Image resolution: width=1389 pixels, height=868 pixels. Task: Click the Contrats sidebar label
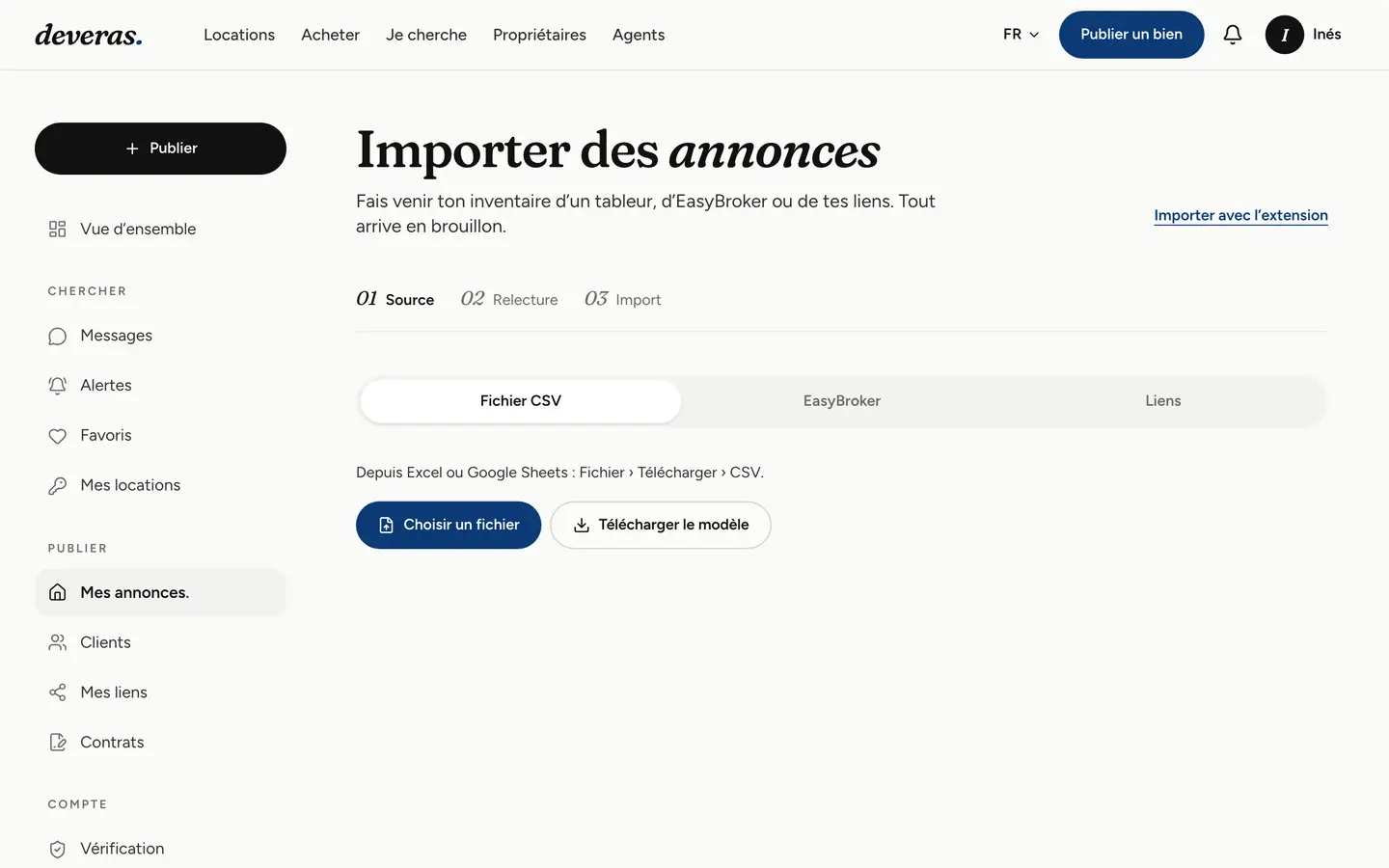click(112, 743)
